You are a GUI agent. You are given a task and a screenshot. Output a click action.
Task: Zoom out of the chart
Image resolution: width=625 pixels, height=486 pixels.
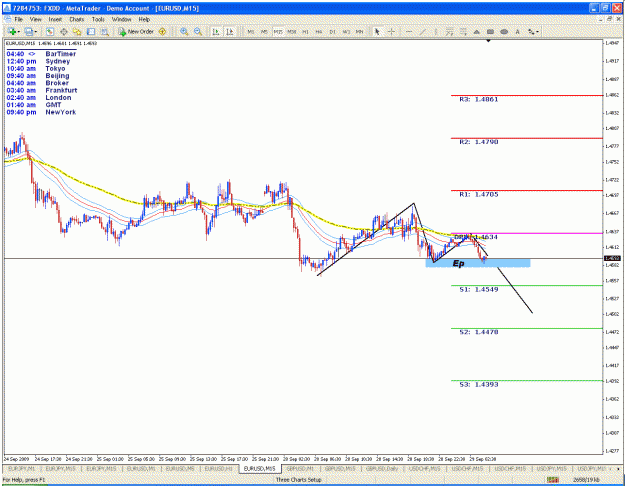click(198, 31)
